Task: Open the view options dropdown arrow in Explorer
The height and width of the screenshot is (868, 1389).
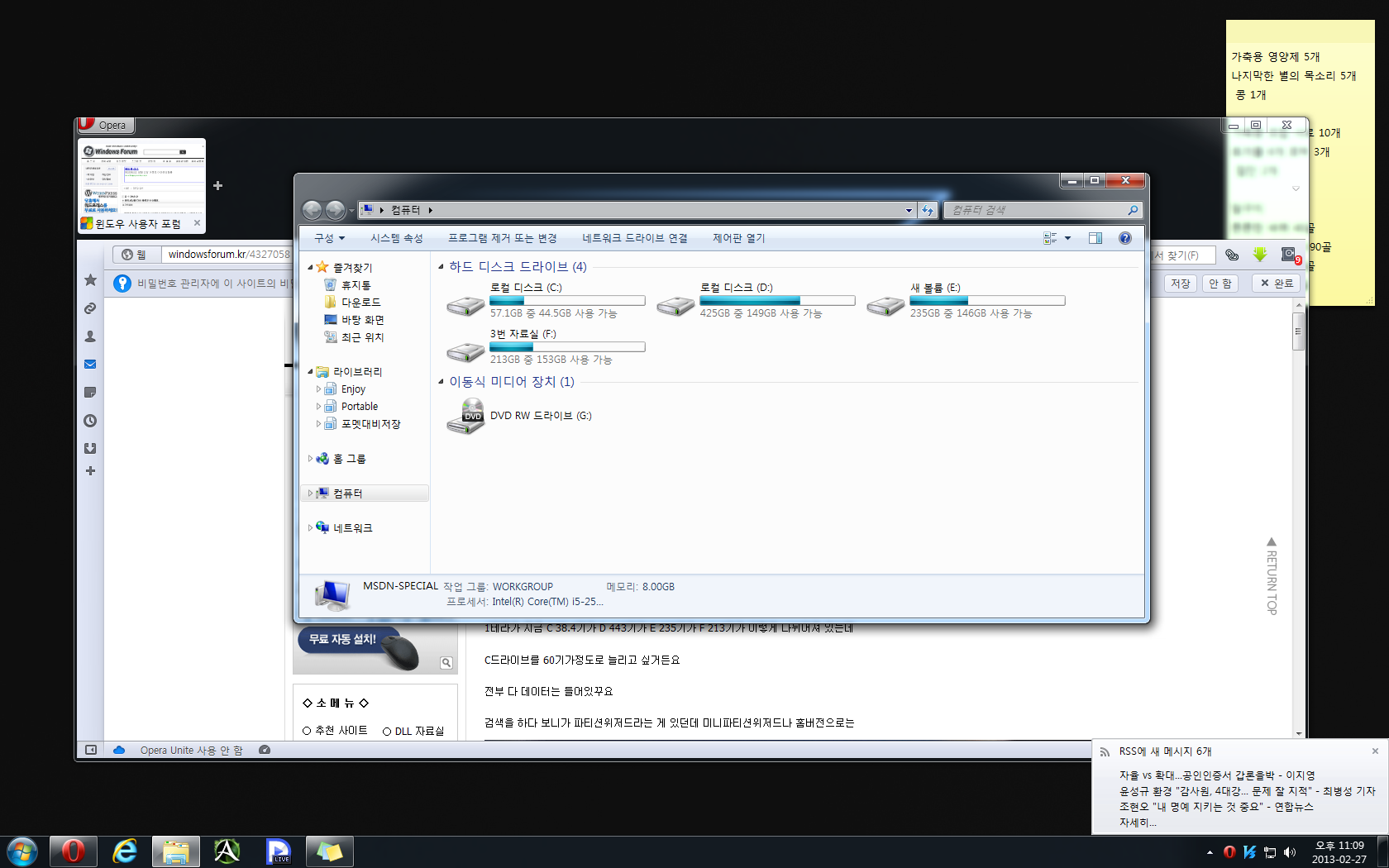Action: click(1067, 238)
